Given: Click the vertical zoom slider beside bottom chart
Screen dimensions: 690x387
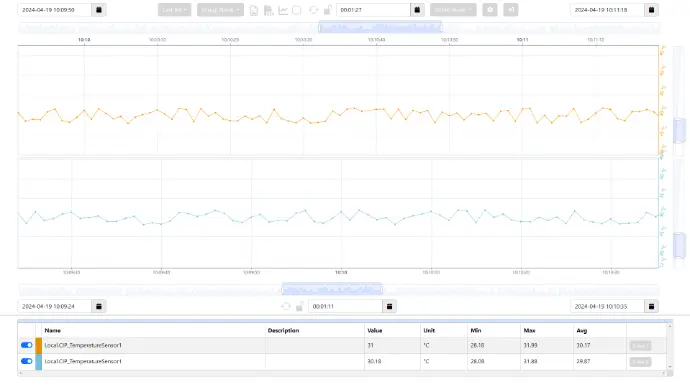Looking at the screenshot, I should tap(679, 245).
